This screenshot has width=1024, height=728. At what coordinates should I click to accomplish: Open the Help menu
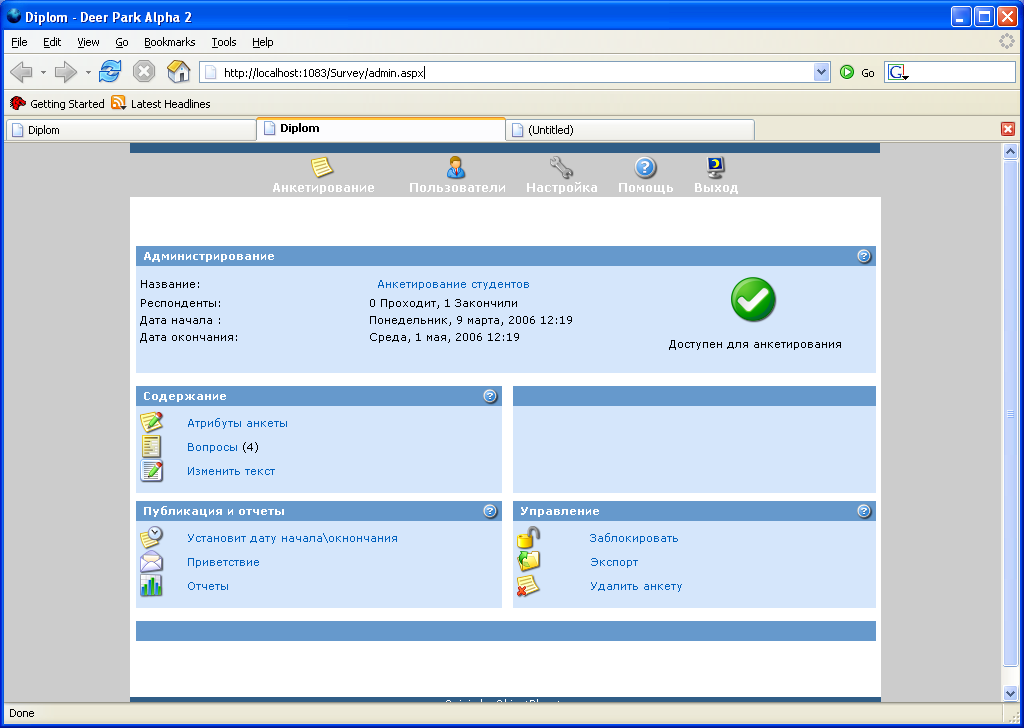[x=263, y=42]
